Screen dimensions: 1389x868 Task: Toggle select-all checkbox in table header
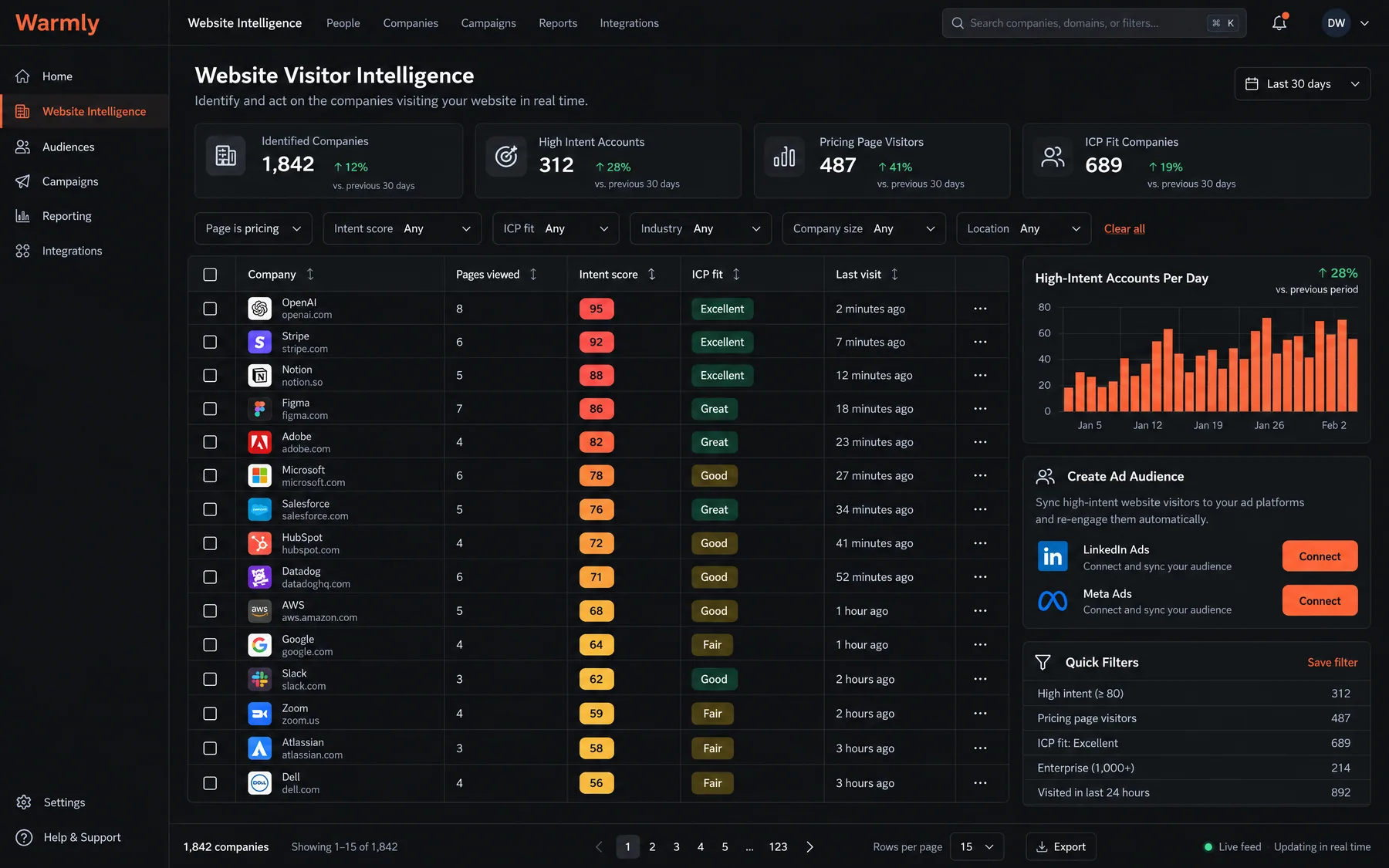click(210, 275)
